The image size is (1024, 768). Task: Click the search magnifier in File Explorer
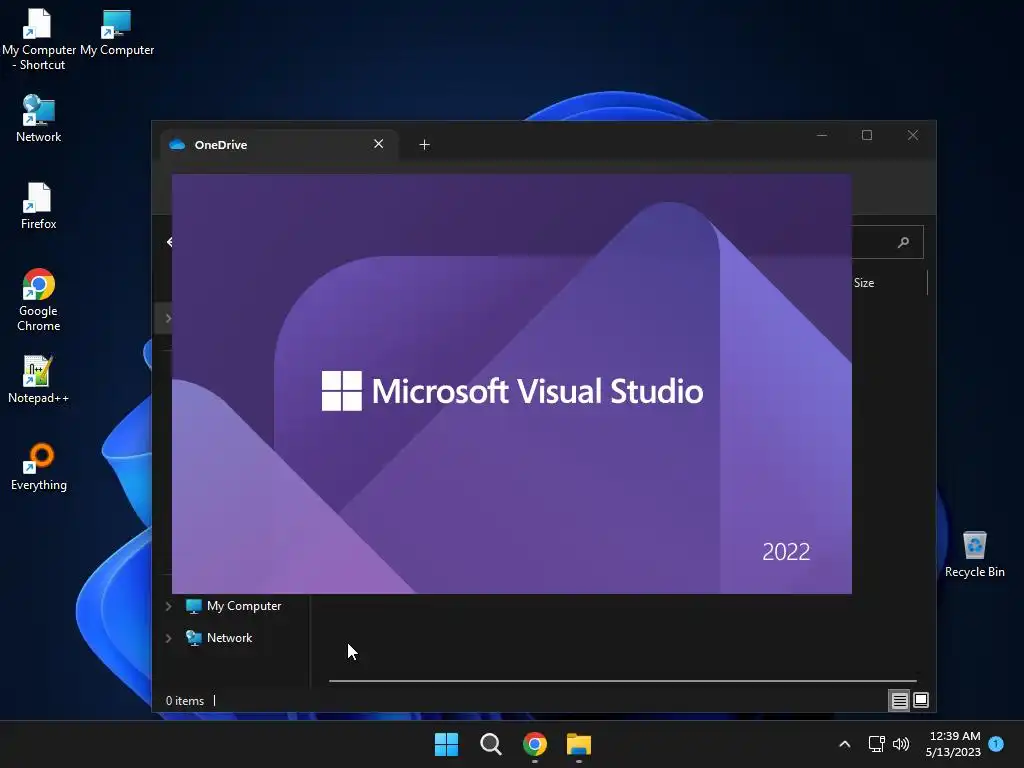(x=903, y=242)
